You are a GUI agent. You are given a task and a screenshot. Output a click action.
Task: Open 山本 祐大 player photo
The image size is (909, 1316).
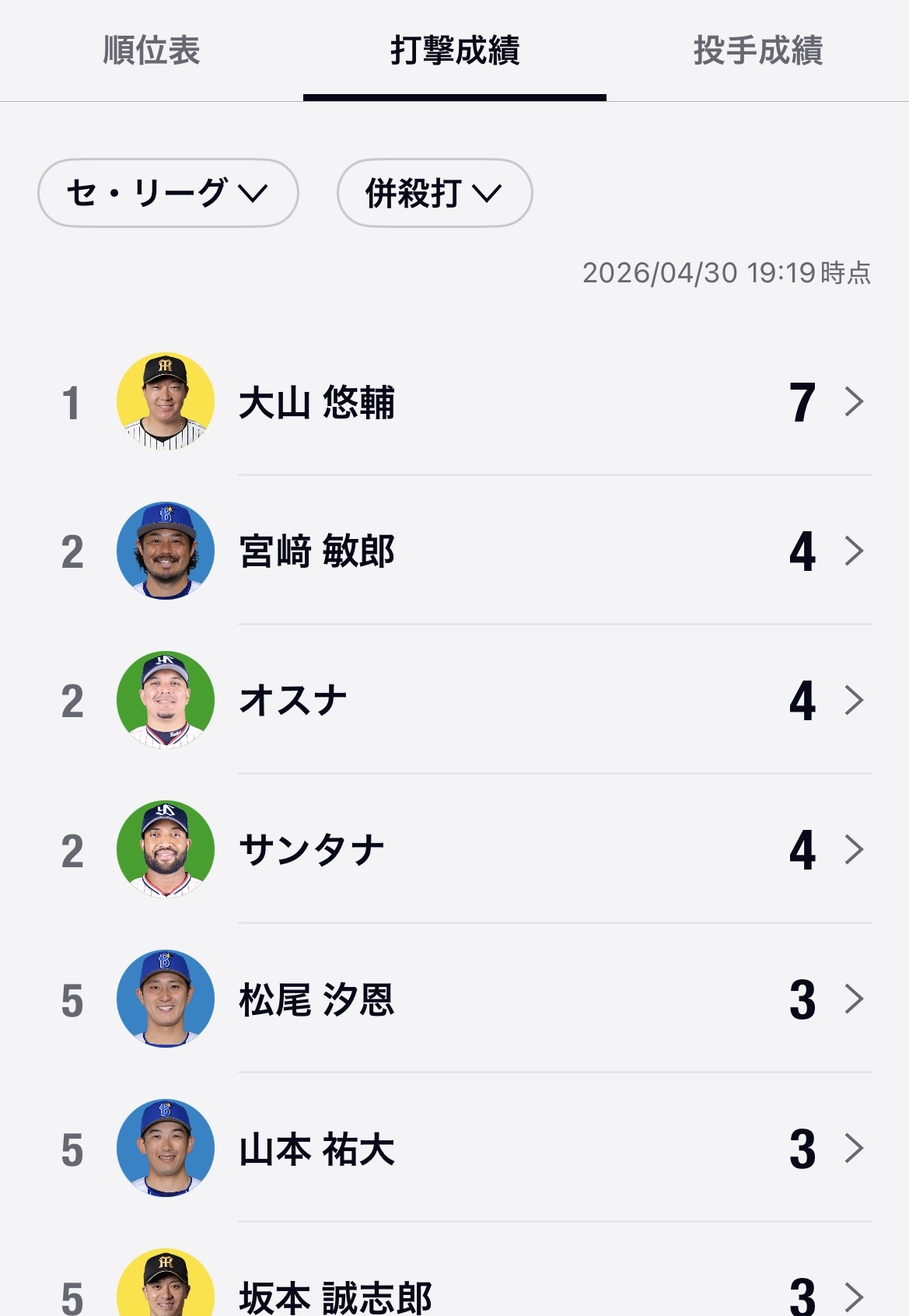(166, 1148)
